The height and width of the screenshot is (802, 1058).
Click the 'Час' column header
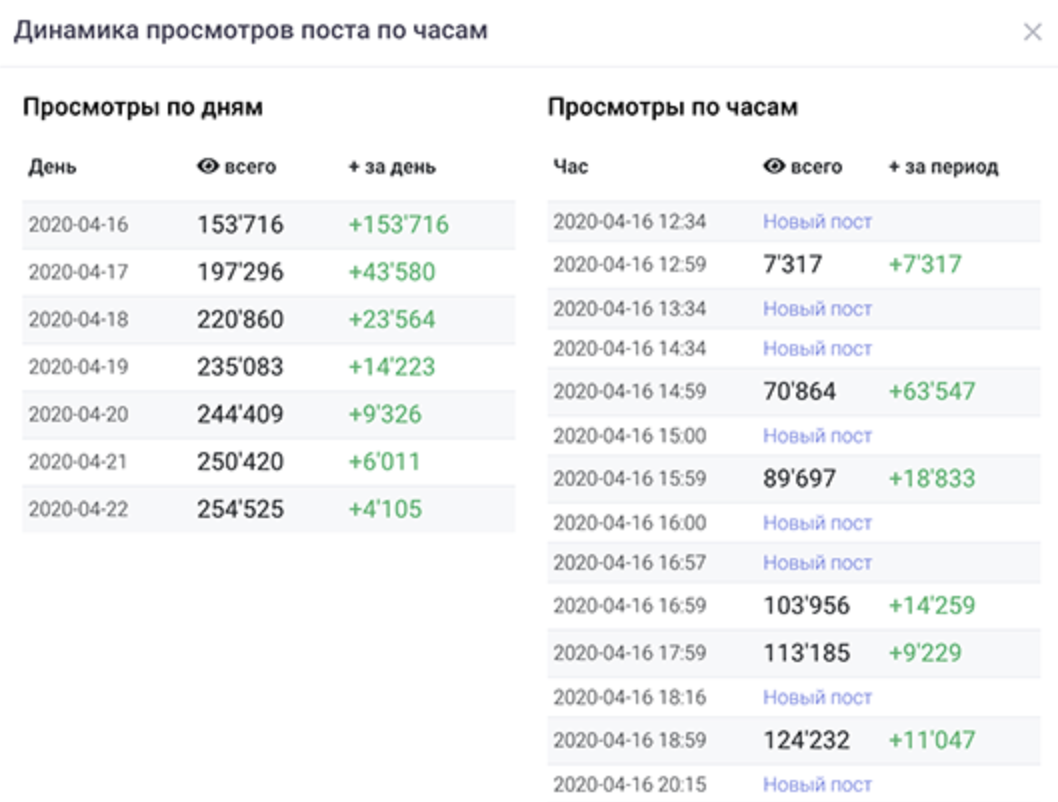click(570, 167)
